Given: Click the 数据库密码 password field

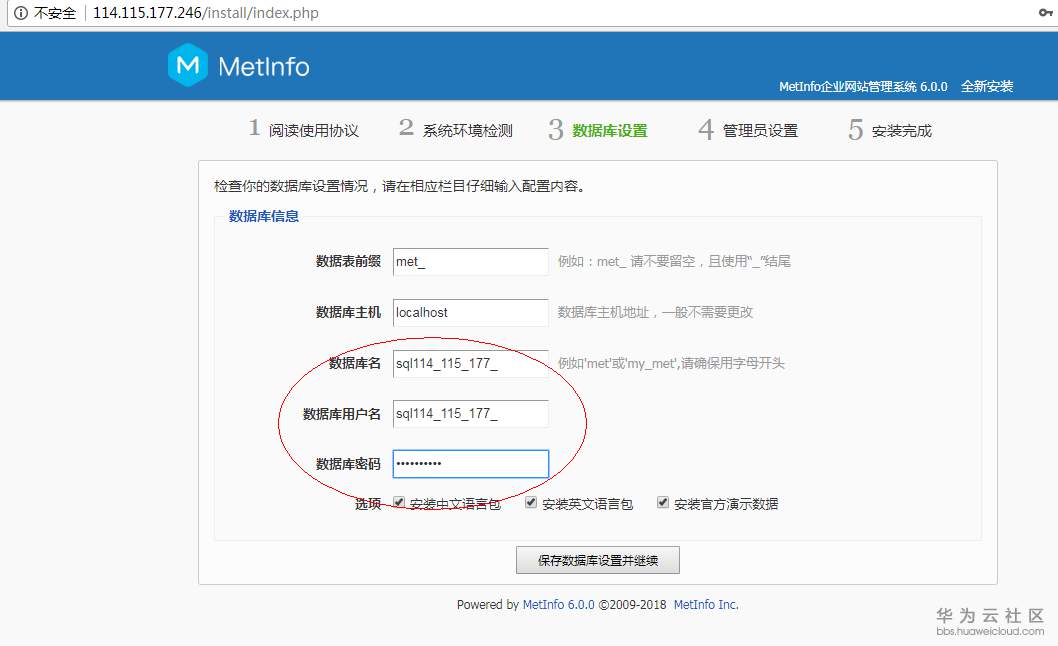Looking at the screenshot, I should pyautogui.click(x=470, y=463).
